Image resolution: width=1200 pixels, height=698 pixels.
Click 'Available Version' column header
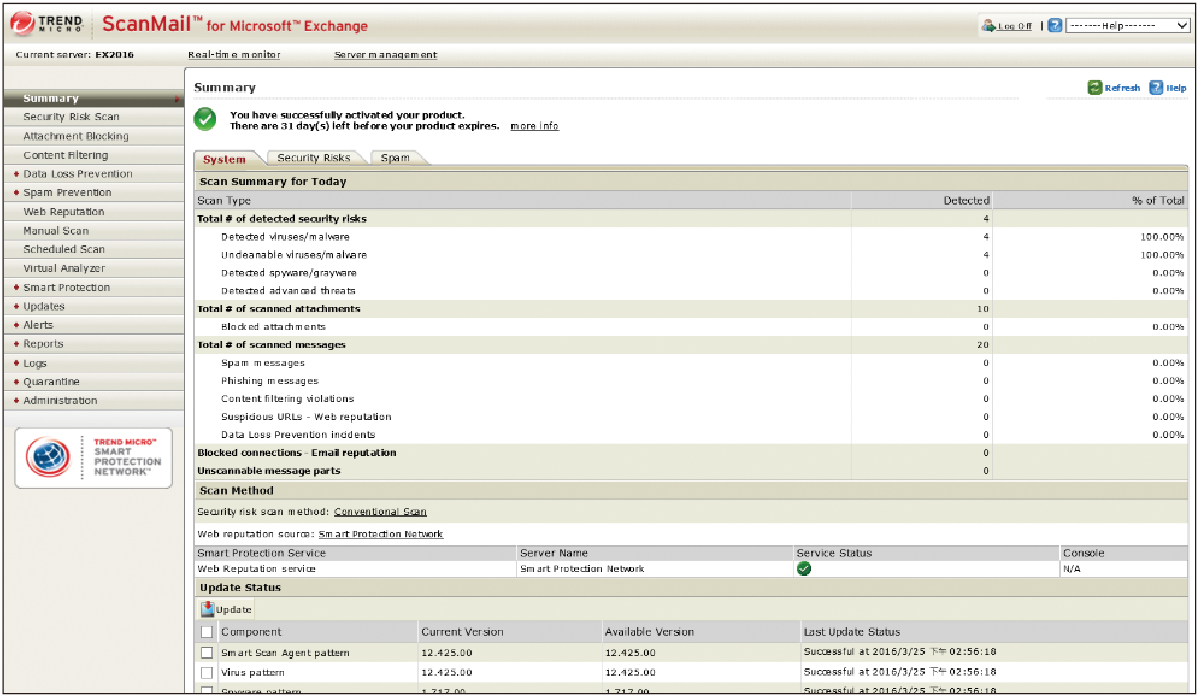pyautogui.click(x=649, y=632)
